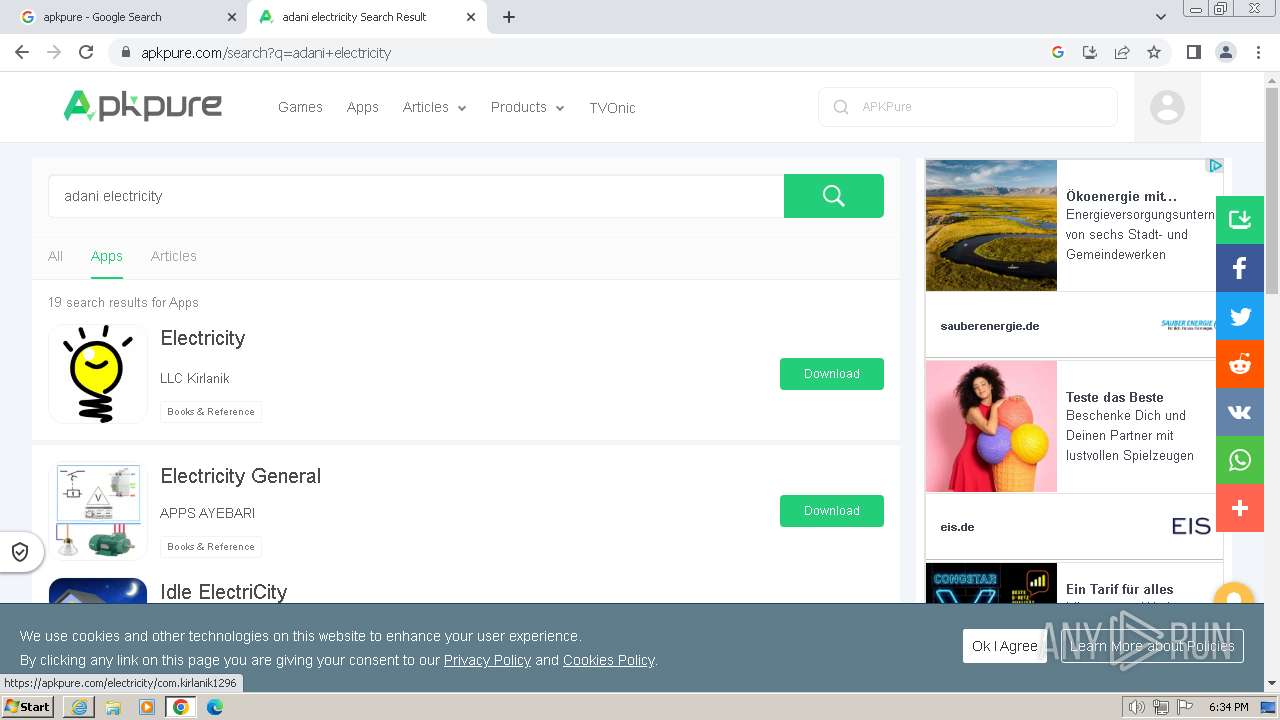Download the Electricity General app

pyautogui.click(x=832, y=511)
